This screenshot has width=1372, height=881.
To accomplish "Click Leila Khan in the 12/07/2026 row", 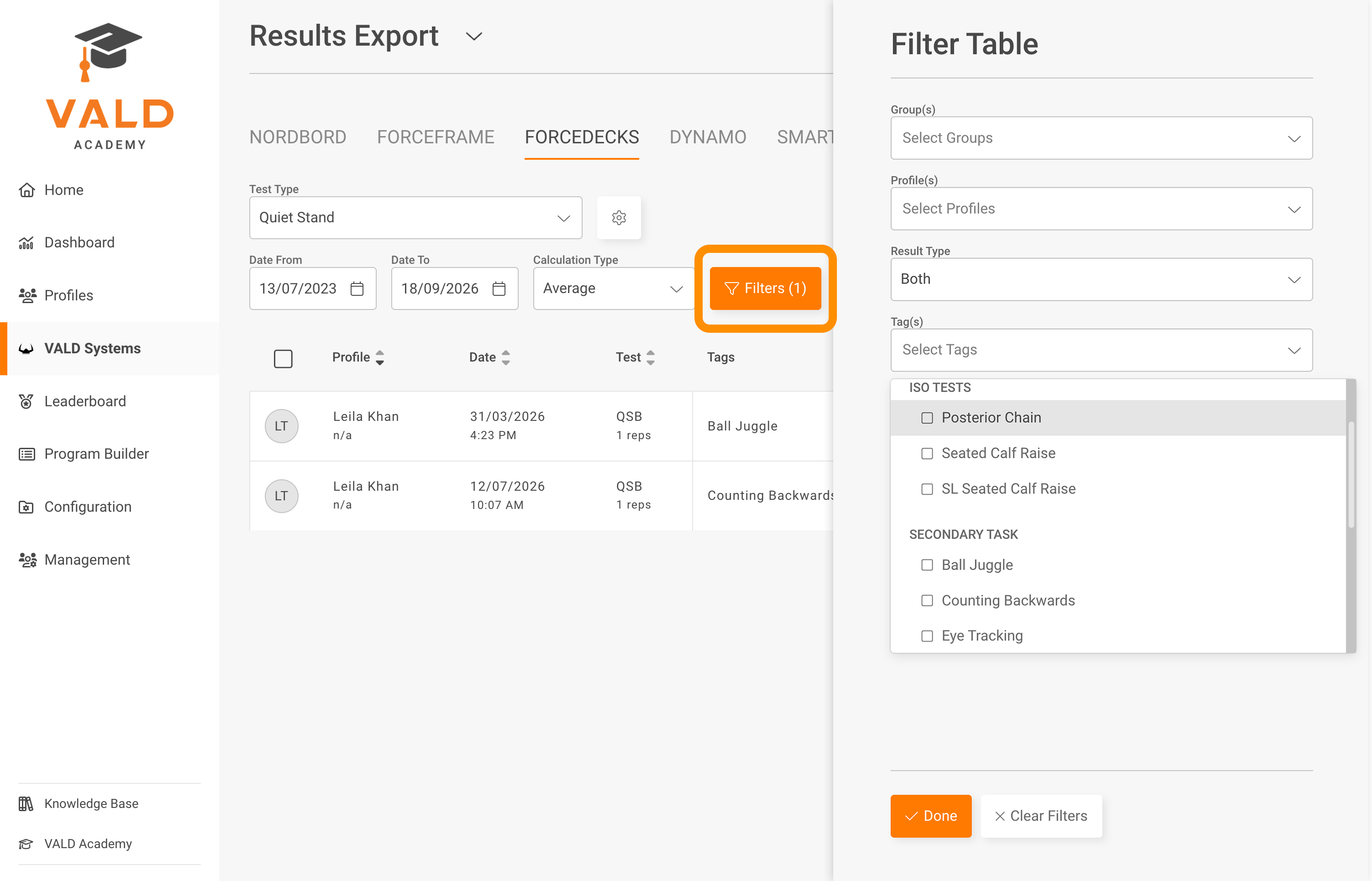I will [366, 486].
